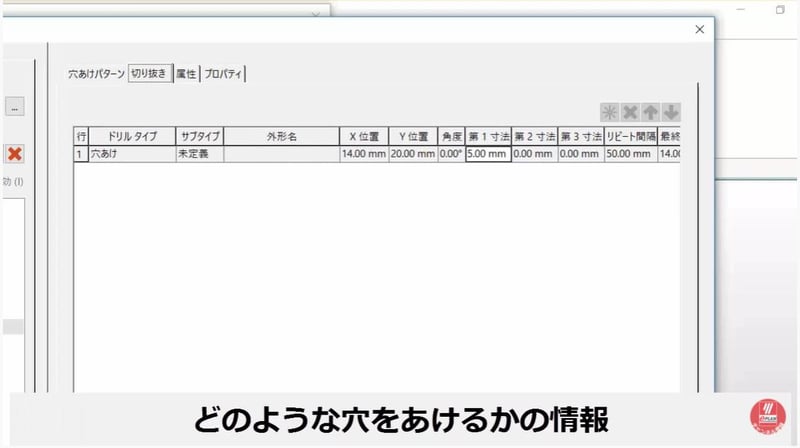Screen dimensions: 800x448
Task: Click the 第 1 寸法 field showing 5.00 mm
Action: coord(488,154)
